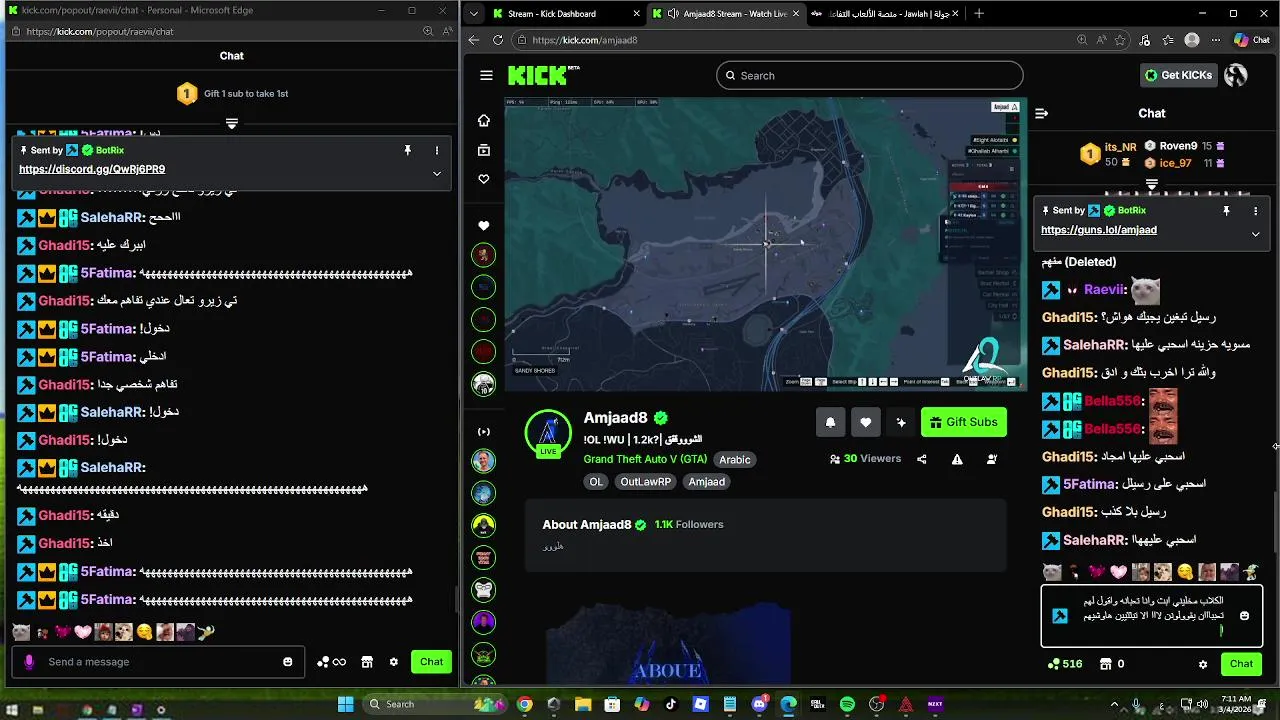This screenshot has width=1280, height=720.
Task: Click the OL tag
Action: (596, 482)
